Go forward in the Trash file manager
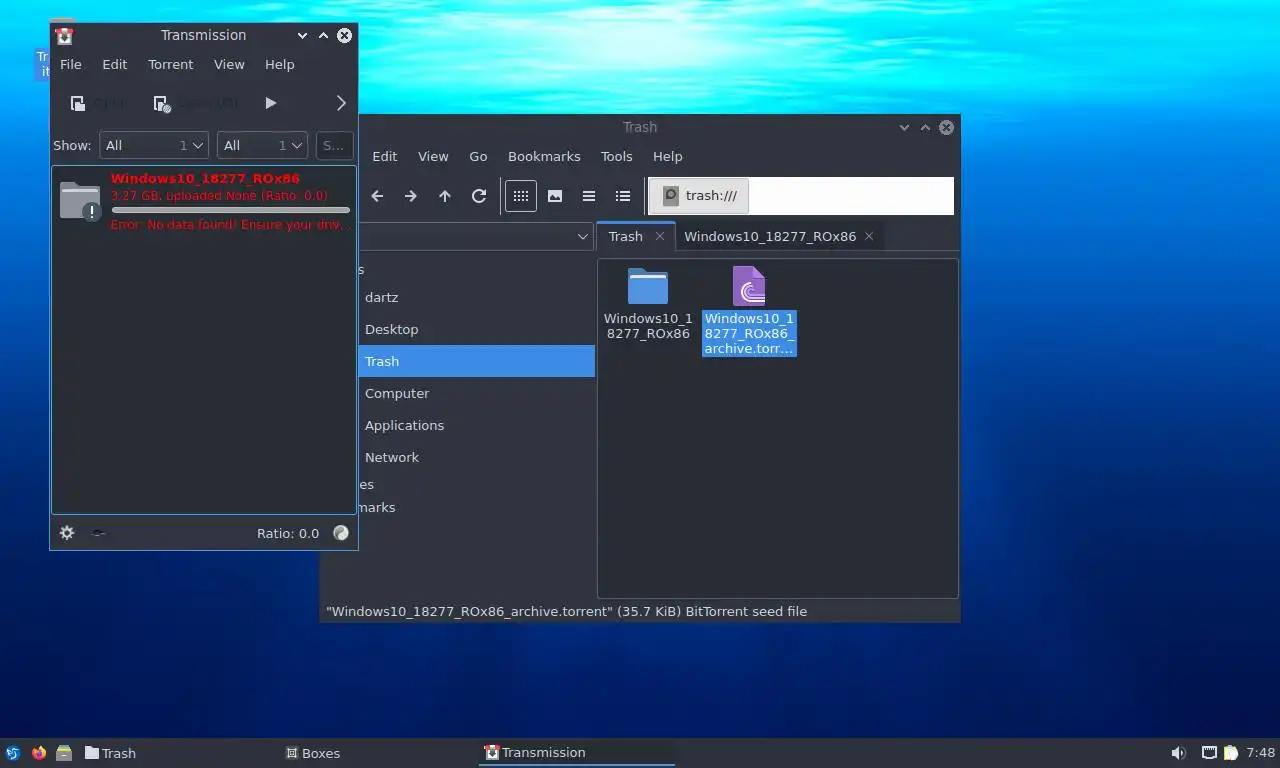Screen dimensions: 1280x768 click(411, 196)
